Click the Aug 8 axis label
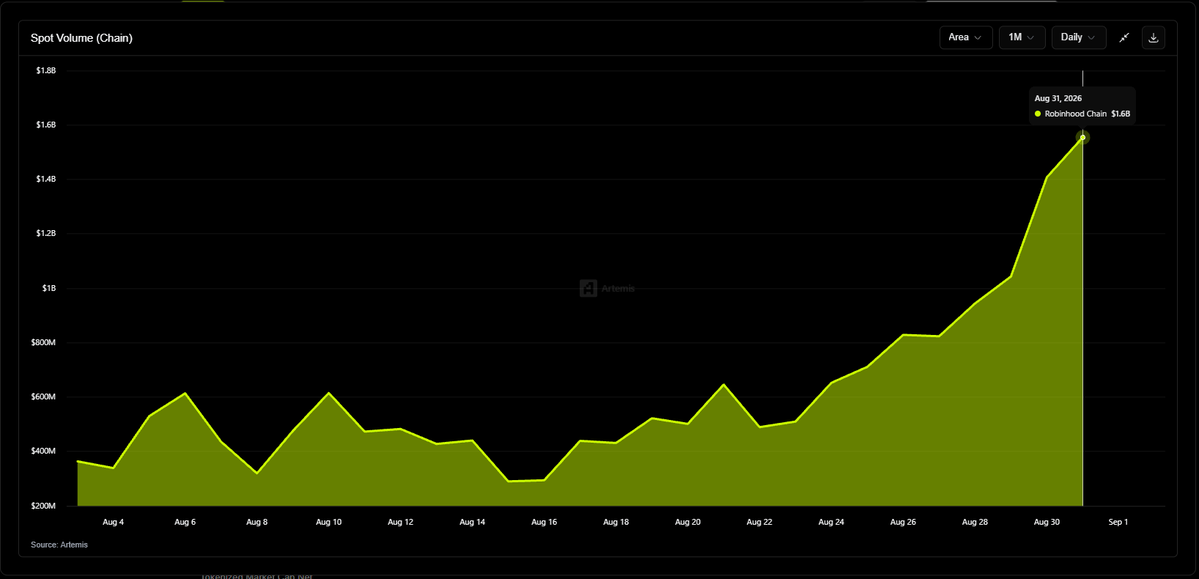 coord(257,522)
